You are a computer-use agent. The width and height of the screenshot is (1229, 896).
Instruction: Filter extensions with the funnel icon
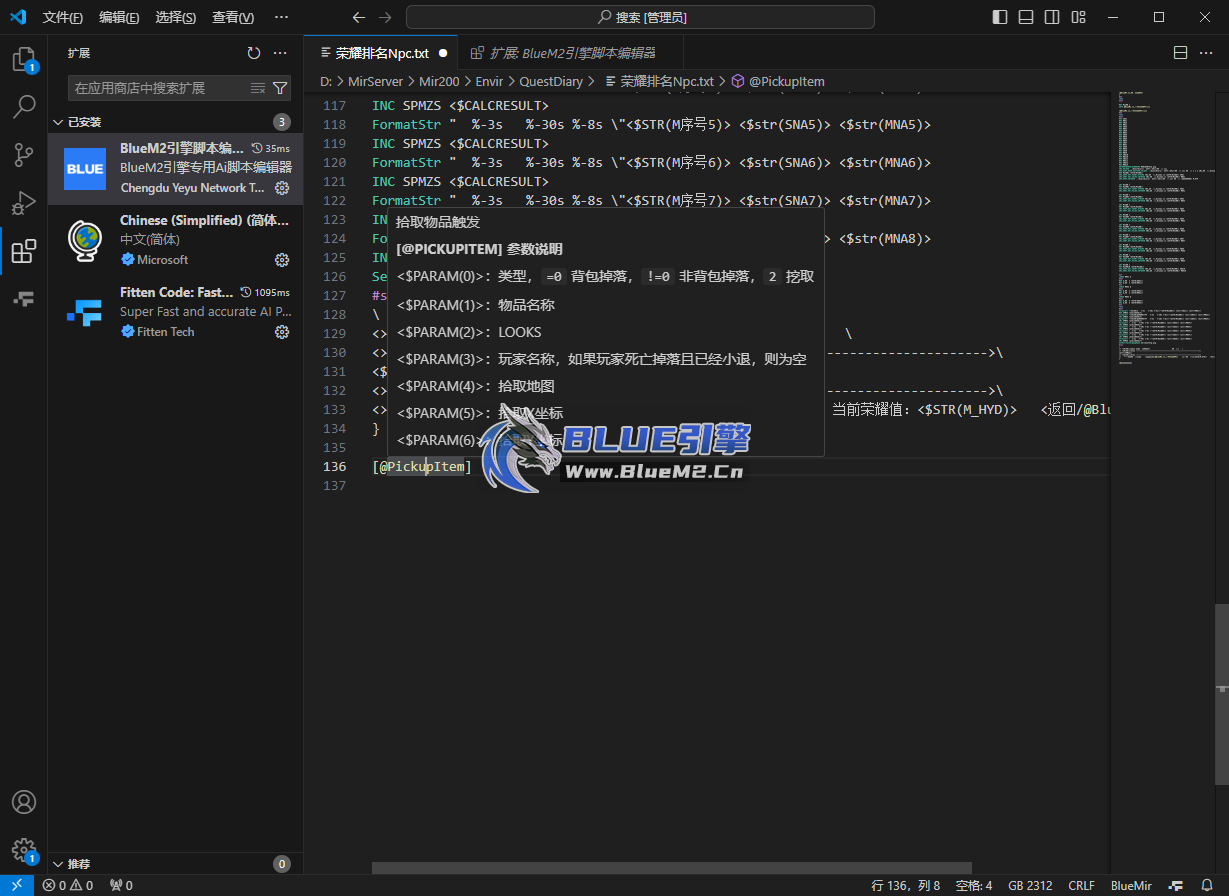(280, 88)
